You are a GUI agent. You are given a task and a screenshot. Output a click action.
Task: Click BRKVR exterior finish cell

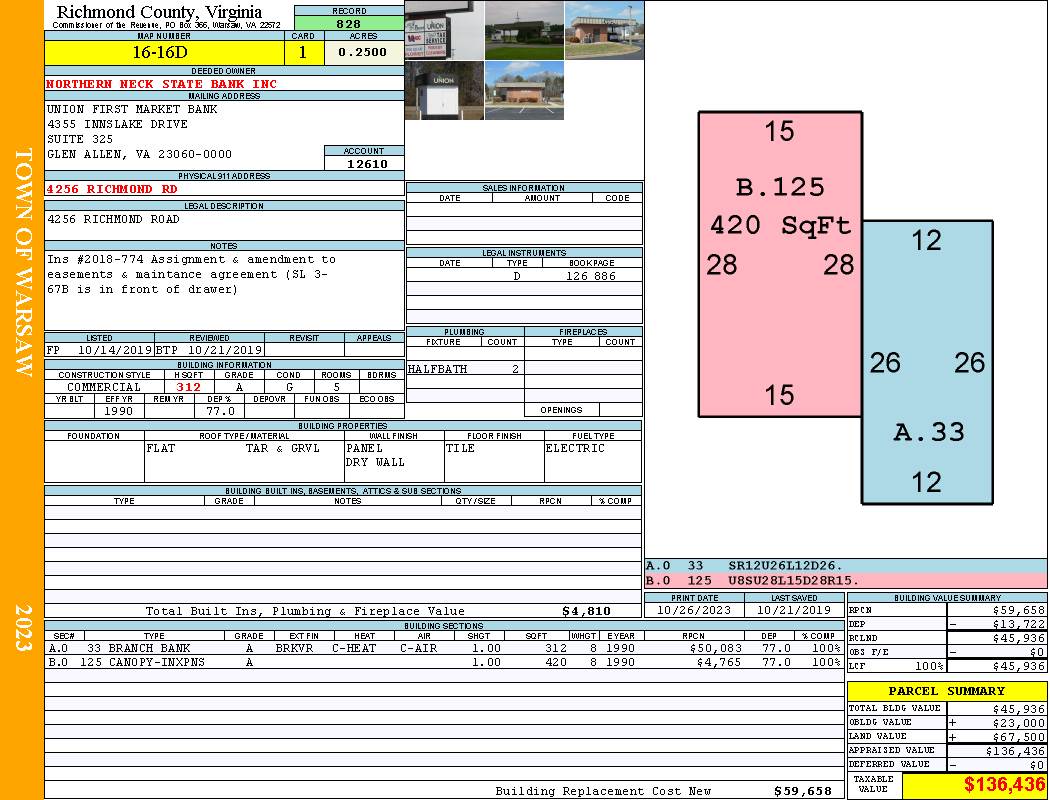(x=294, y=648)
